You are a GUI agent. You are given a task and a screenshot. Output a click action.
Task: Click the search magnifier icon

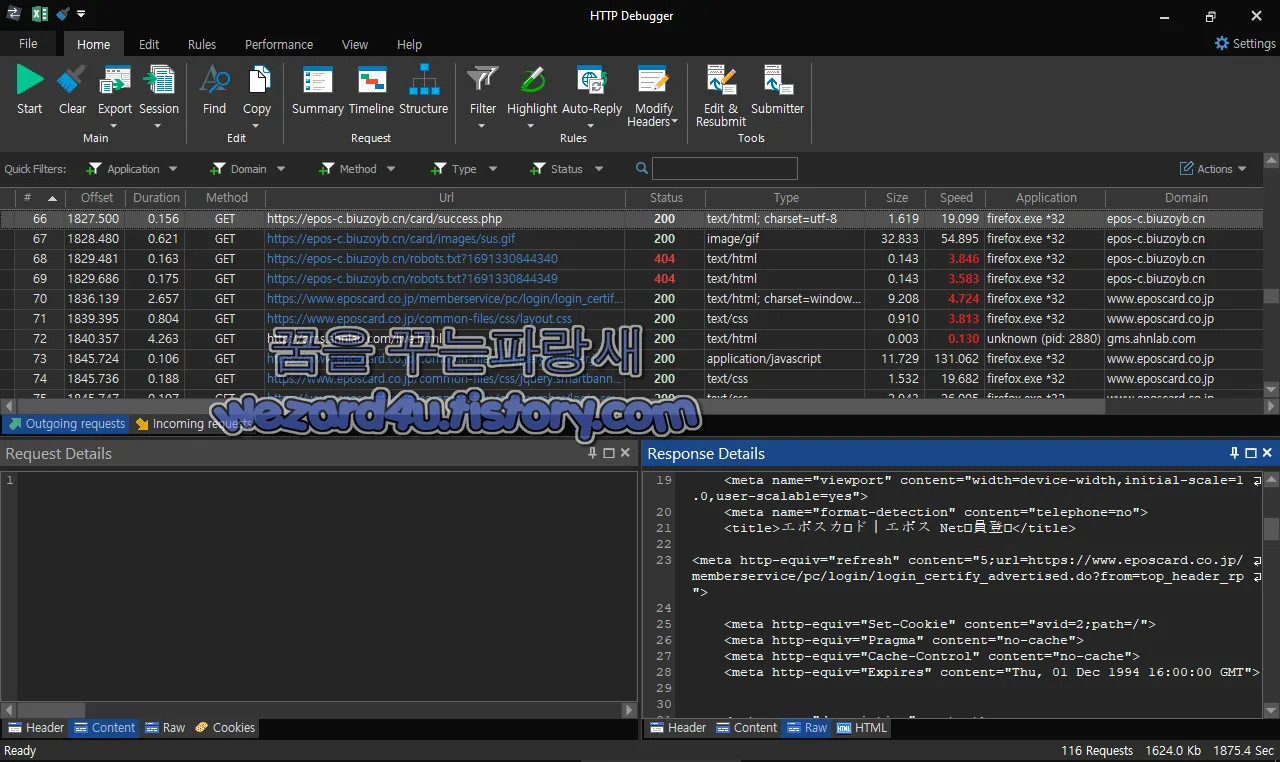click(x=641, y=169)
